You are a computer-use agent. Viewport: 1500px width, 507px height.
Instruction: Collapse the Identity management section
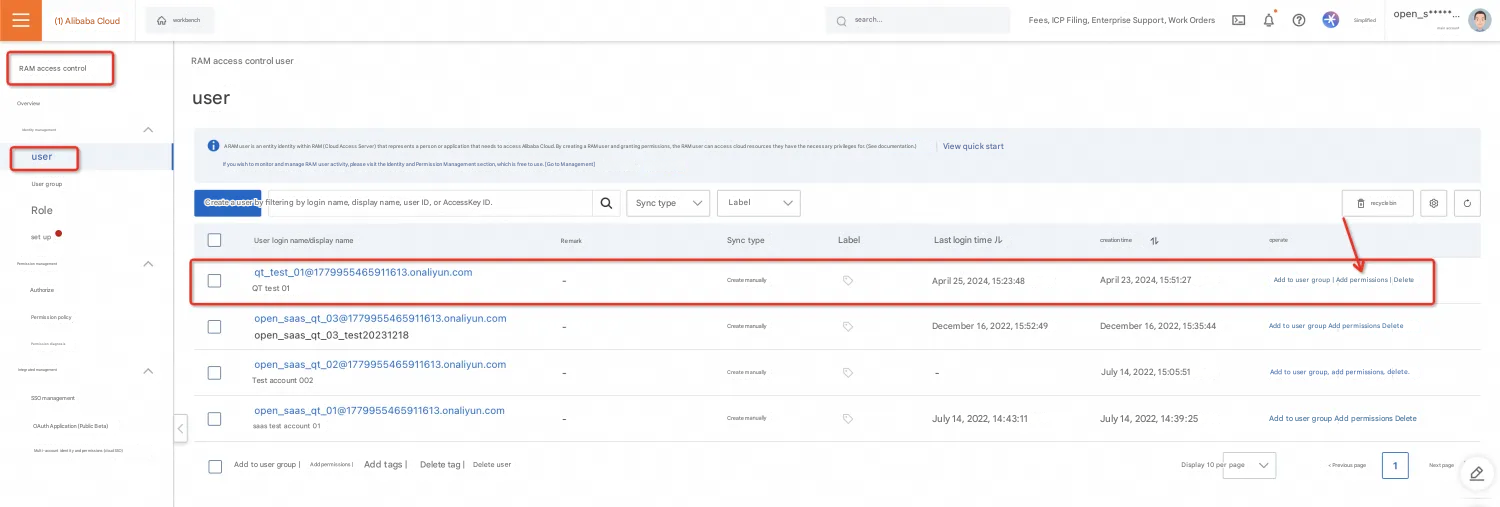pyautogui.click(x=148, y=129)
